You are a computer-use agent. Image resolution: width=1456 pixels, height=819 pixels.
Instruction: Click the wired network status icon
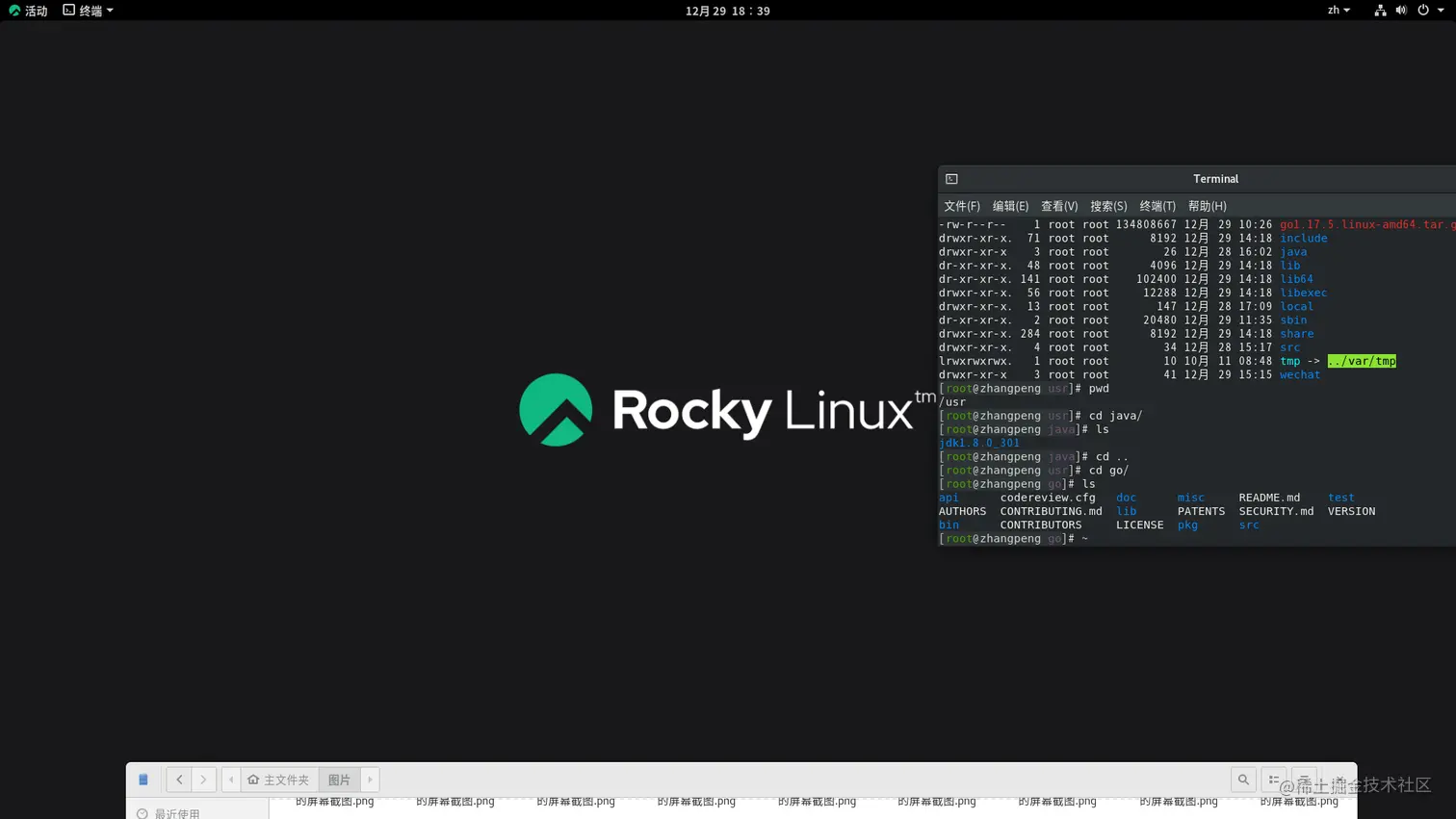[1380, 10]
